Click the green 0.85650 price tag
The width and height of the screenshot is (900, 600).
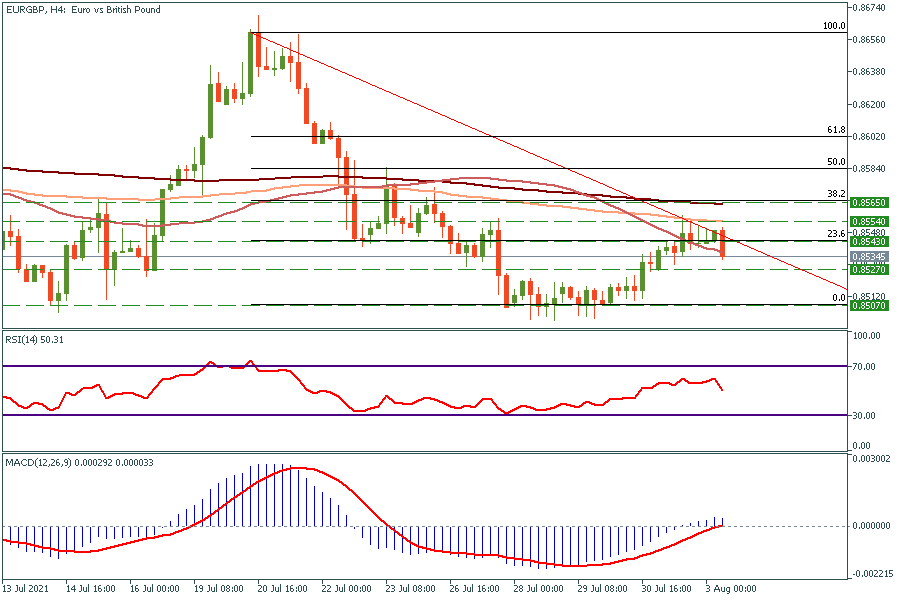coord(869,202)
